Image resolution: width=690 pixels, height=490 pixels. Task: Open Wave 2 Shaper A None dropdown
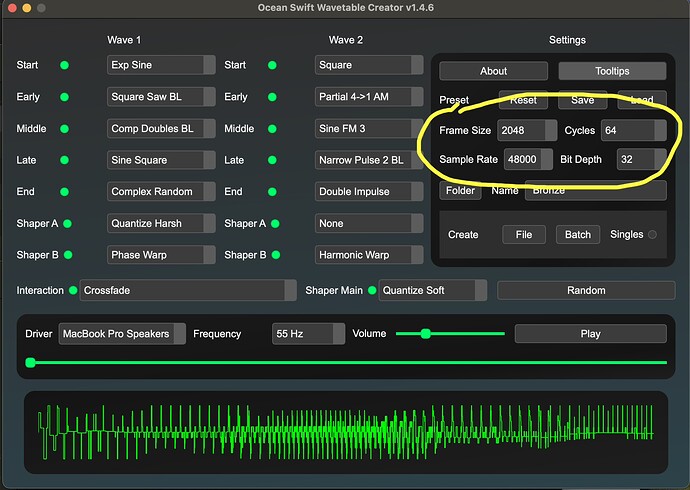369,223
